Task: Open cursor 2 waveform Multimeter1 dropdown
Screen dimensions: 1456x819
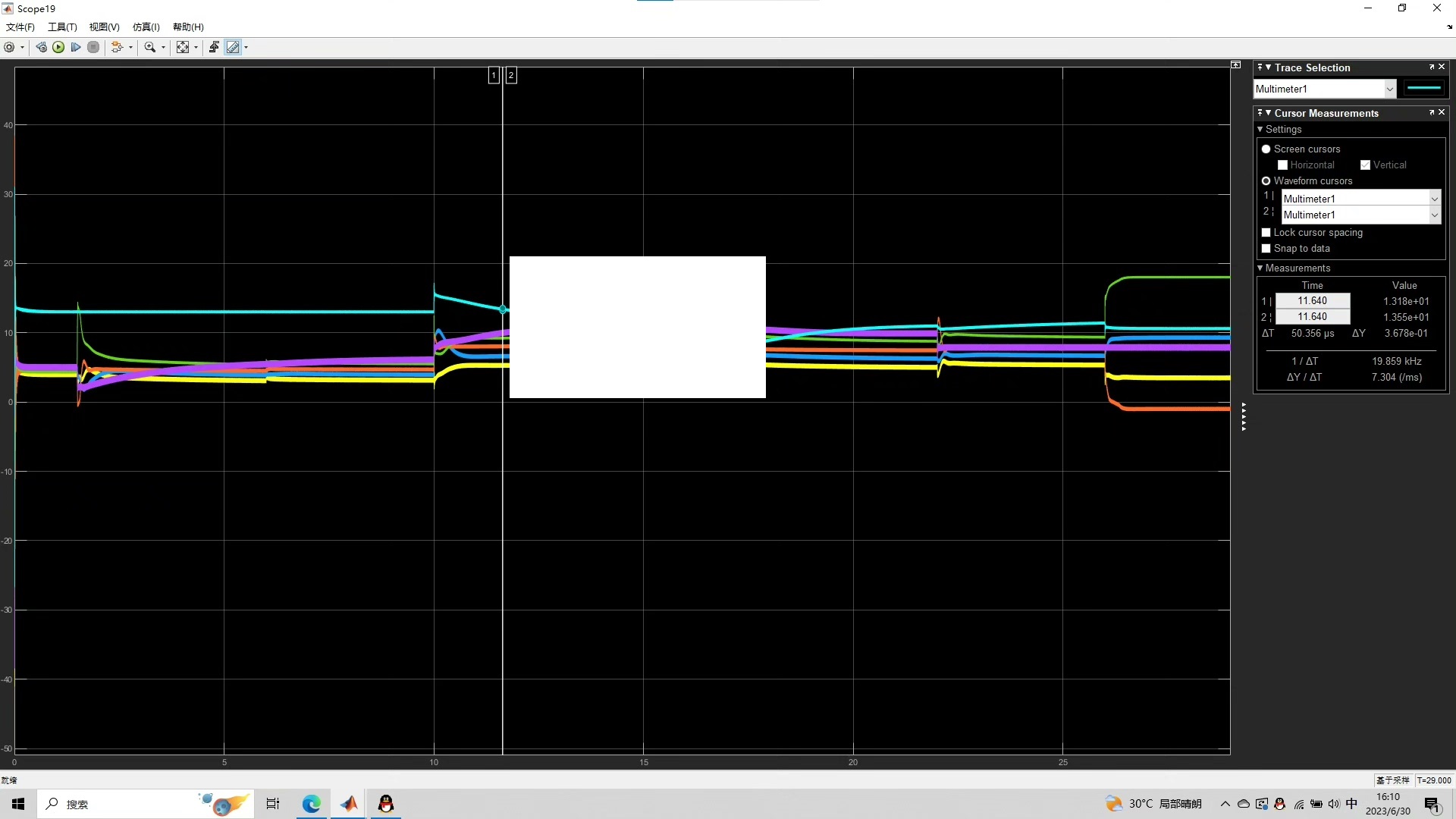Action: click(1434, 215)
